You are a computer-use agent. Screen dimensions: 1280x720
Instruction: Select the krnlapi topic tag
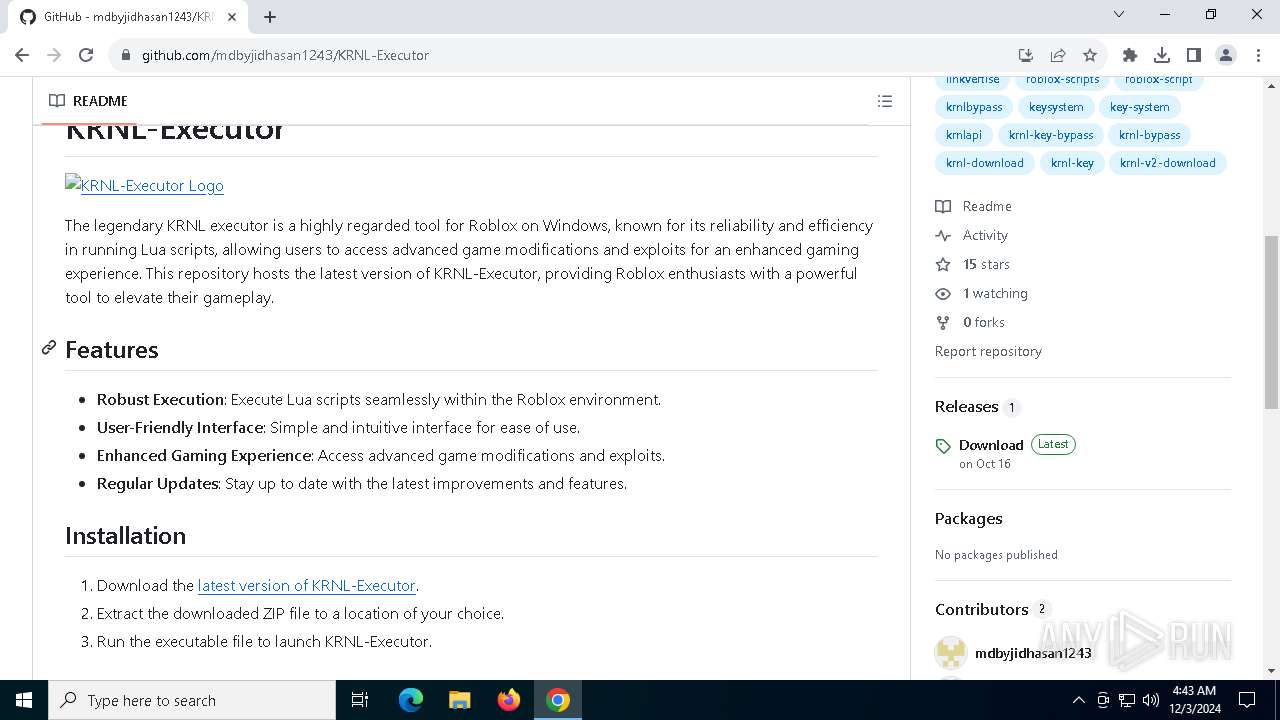[964, 135]
